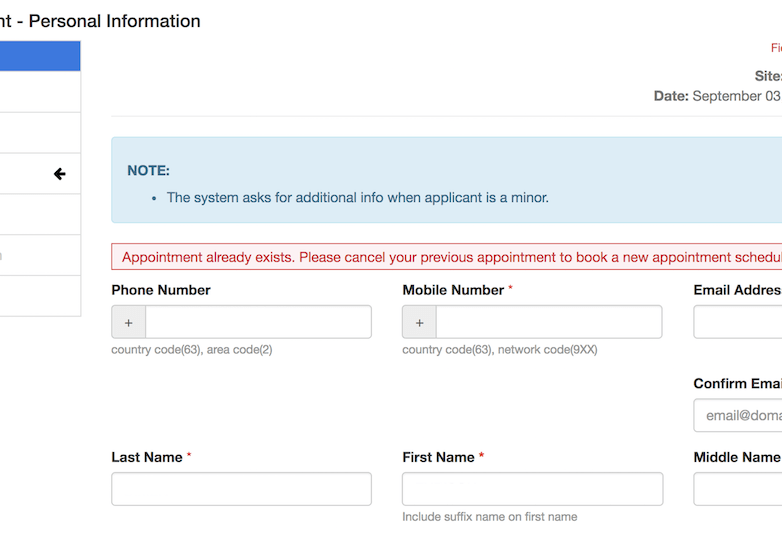Image resolution: width=782 pixels, height=541 pixels.
Task: Click the plus prefix beside Phone Number field
Action: click(129, 322)
